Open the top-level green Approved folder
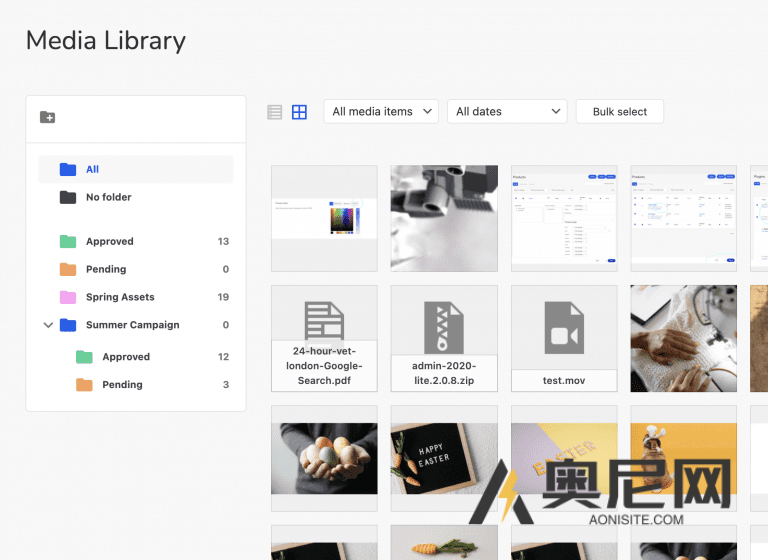768x560 pixels. (x=136, y=242)
